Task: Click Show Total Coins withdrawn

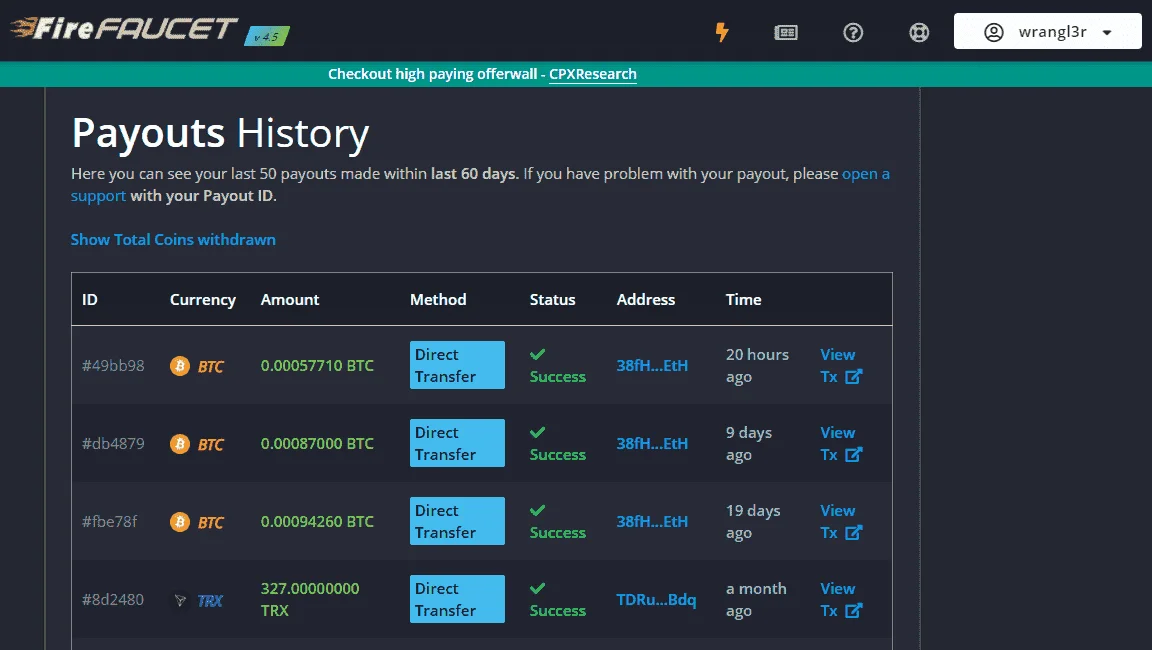Action: tap(173, 239)
